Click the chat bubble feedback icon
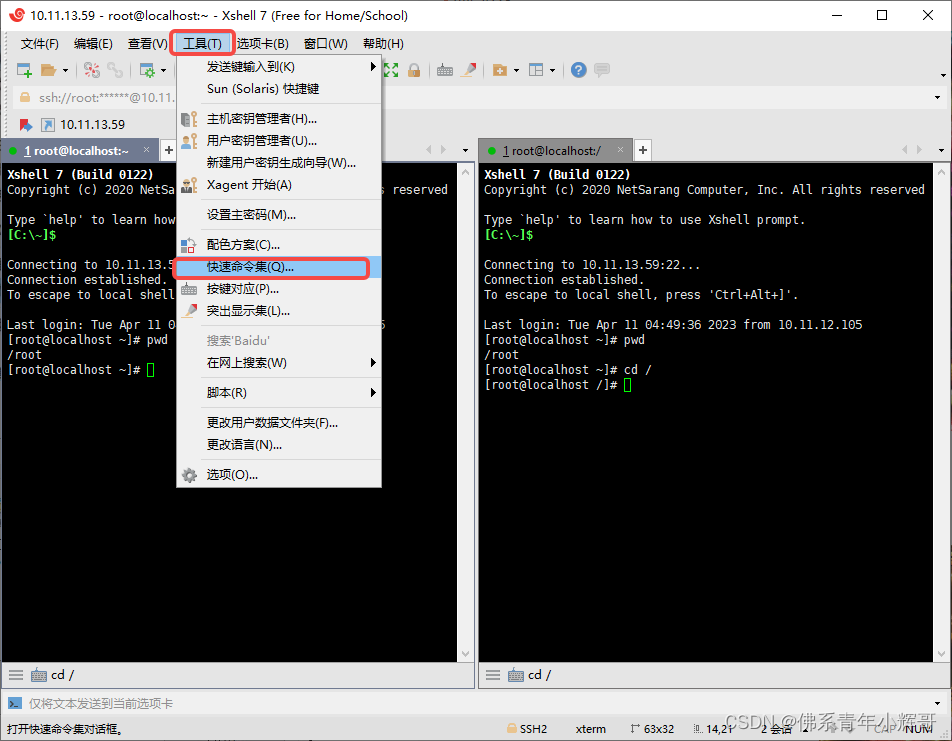This screenshot has width=952, height=741. click(x=602, y=70)
